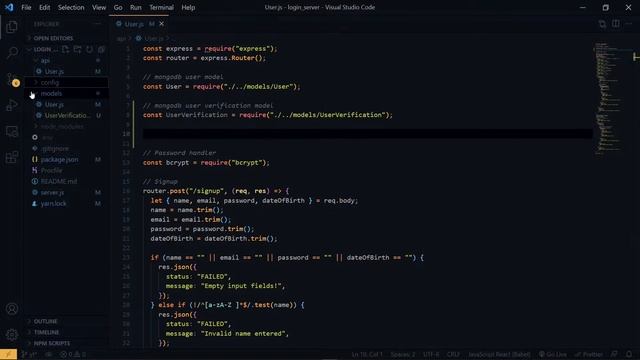Screen dimensions: 640x360
Task: Open Explorer panel more actions ellipsis
Action: 98,24
